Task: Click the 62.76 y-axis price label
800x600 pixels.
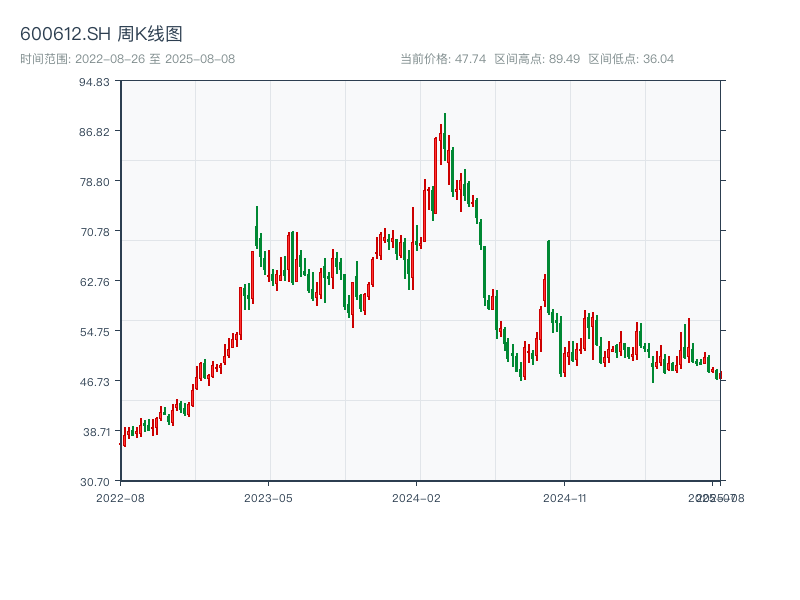Action: click(x=94, y=282)
